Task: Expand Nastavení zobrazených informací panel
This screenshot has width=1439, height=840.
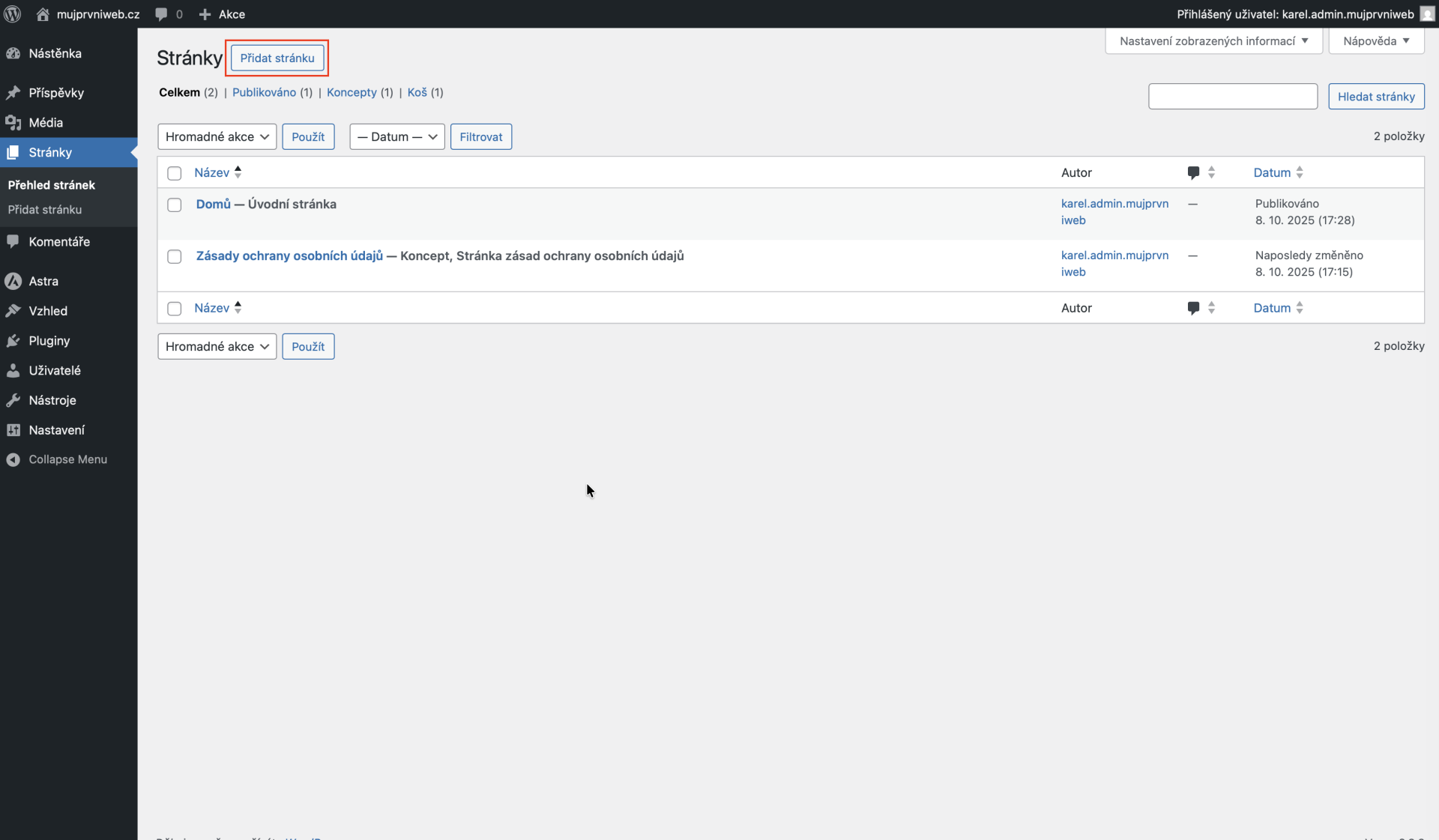Action: [x=1213, y=41]
